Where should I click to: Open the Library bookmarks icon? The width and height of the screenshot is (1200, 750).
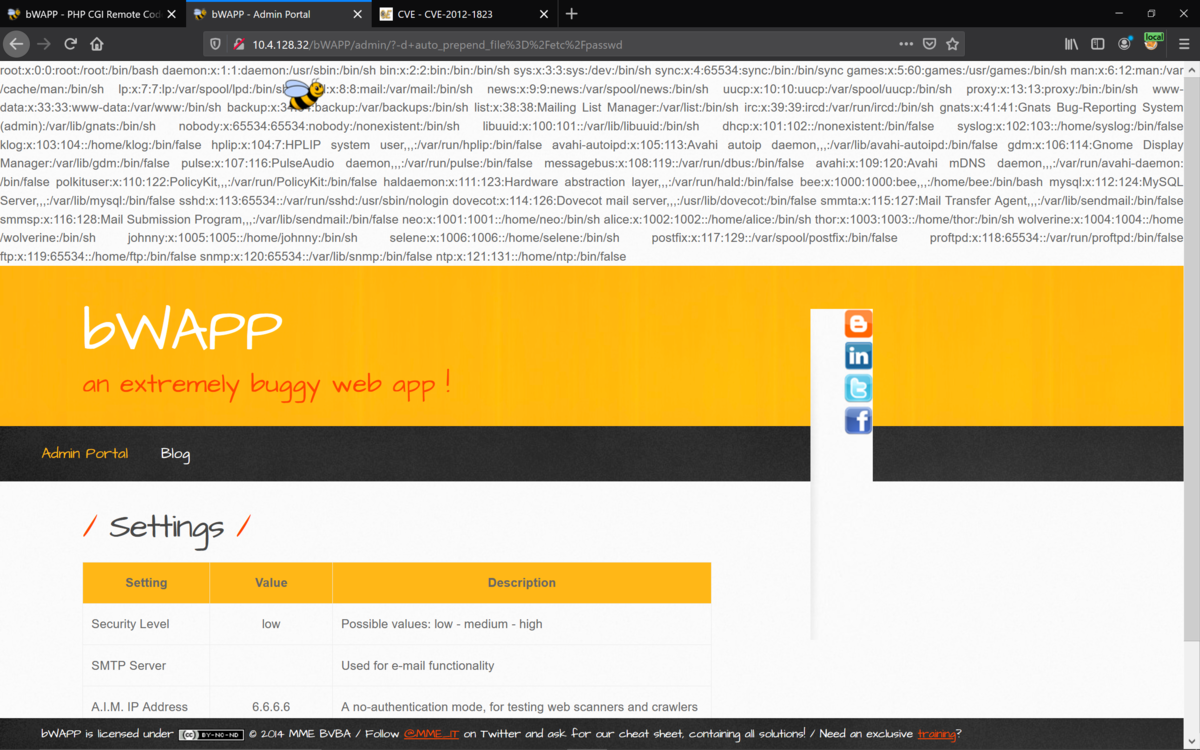1071,44
